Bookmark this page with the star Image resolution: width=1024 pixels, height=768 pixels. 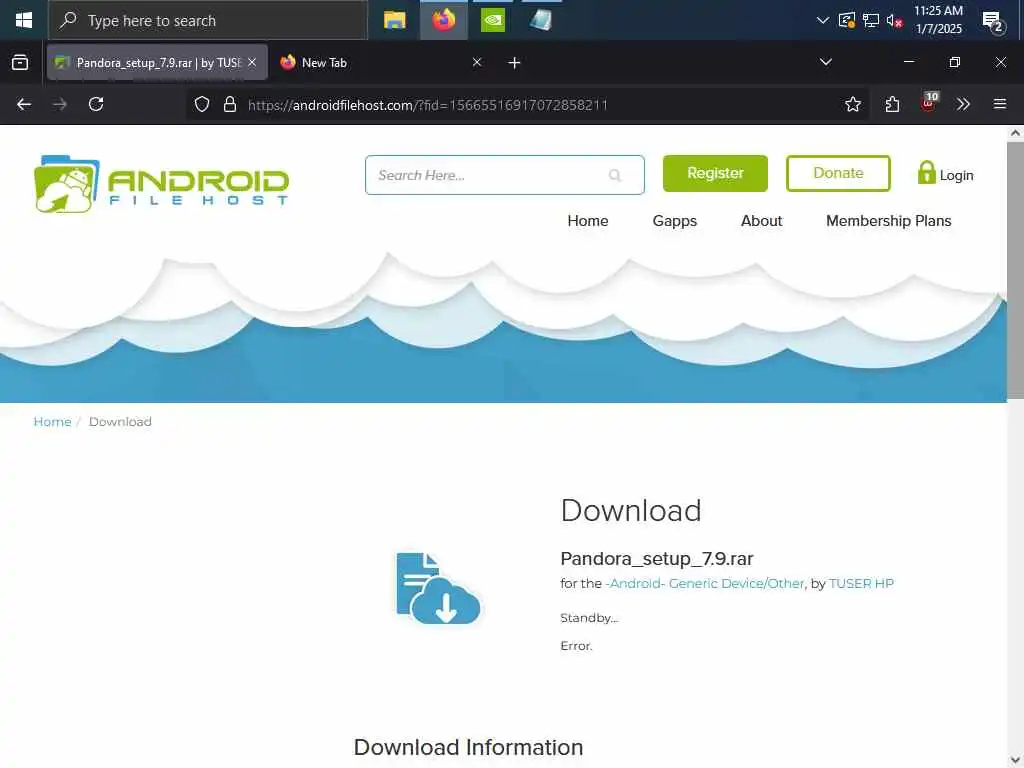[852, 104]
